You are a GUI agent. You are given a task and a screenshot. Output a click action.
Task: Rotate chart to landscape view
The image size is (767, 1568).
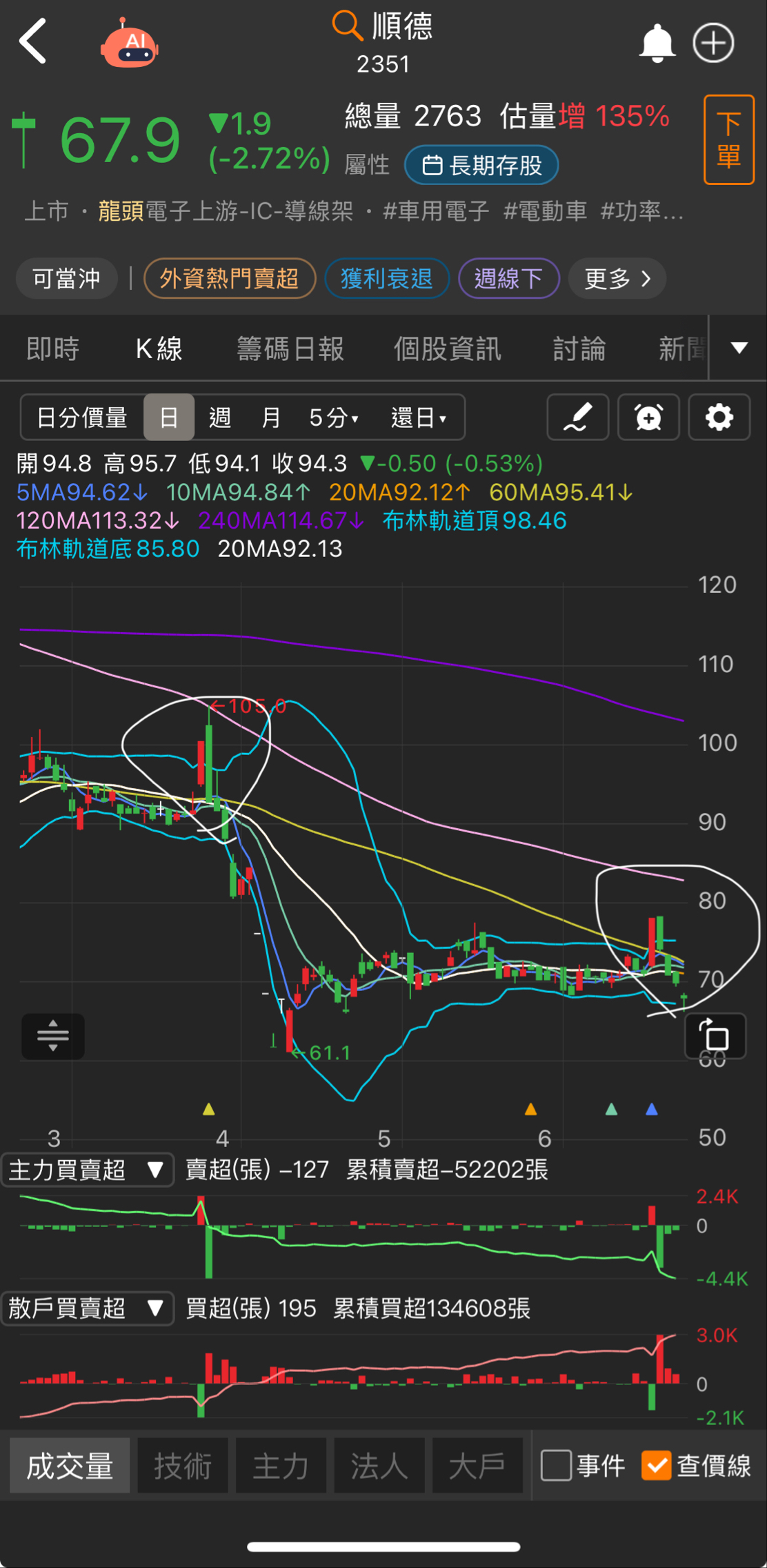[715, 1036]
